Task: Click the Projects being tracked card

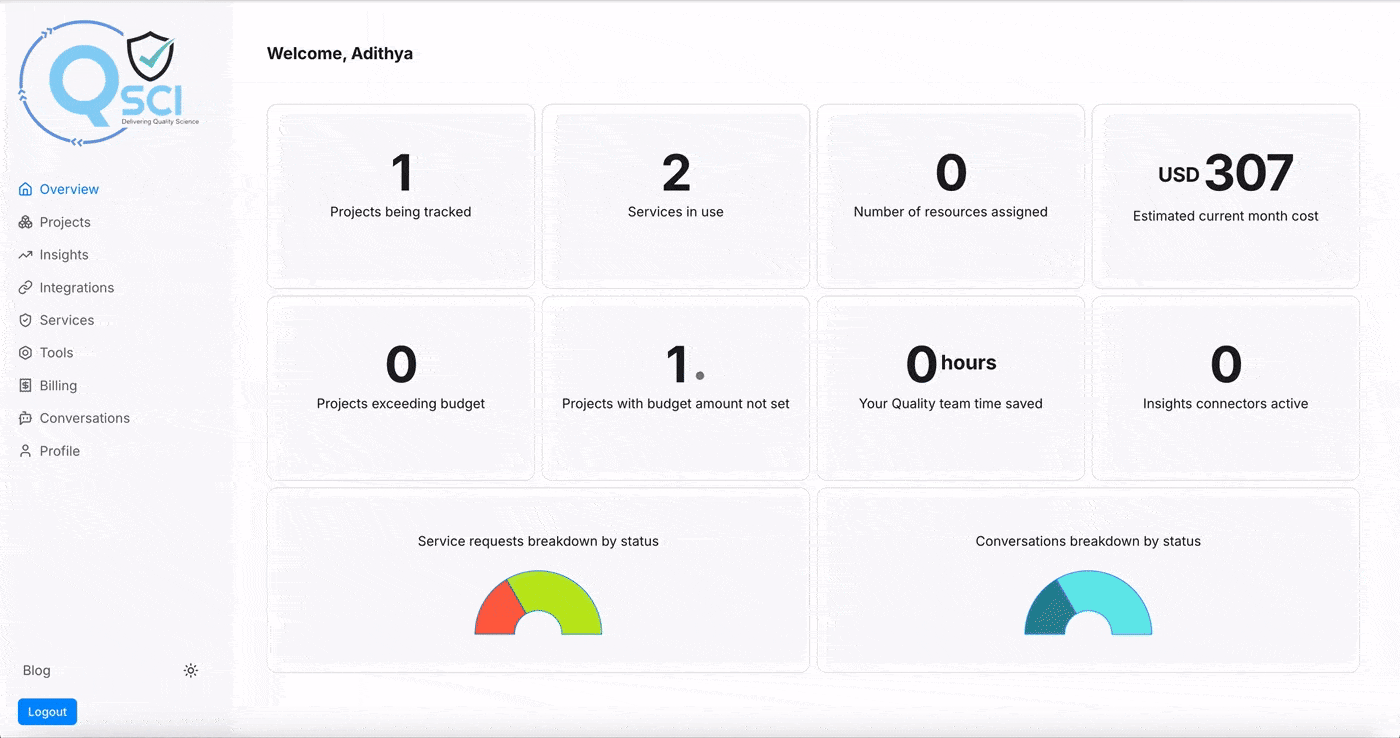Action: 400,196
